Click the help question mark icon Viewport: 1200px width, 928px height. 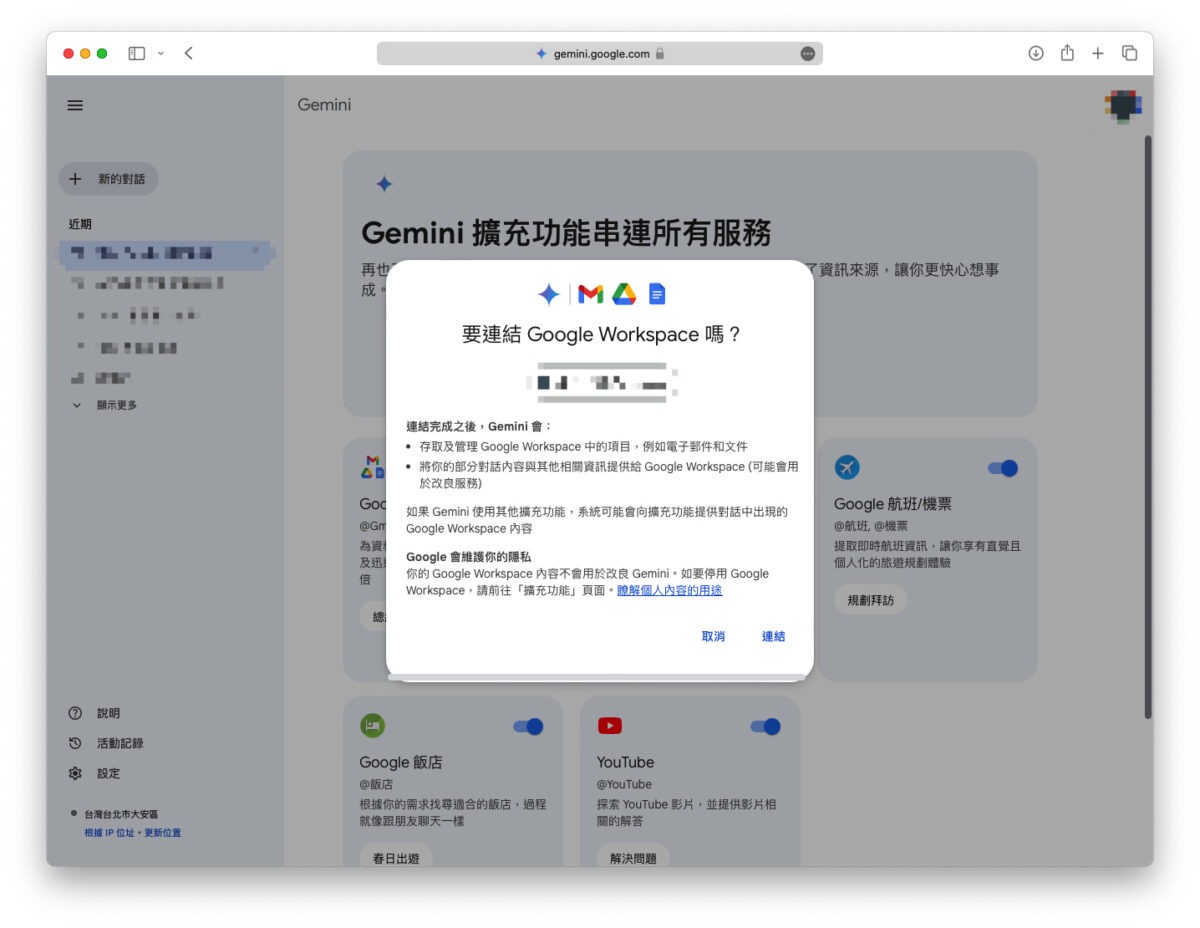75,713
